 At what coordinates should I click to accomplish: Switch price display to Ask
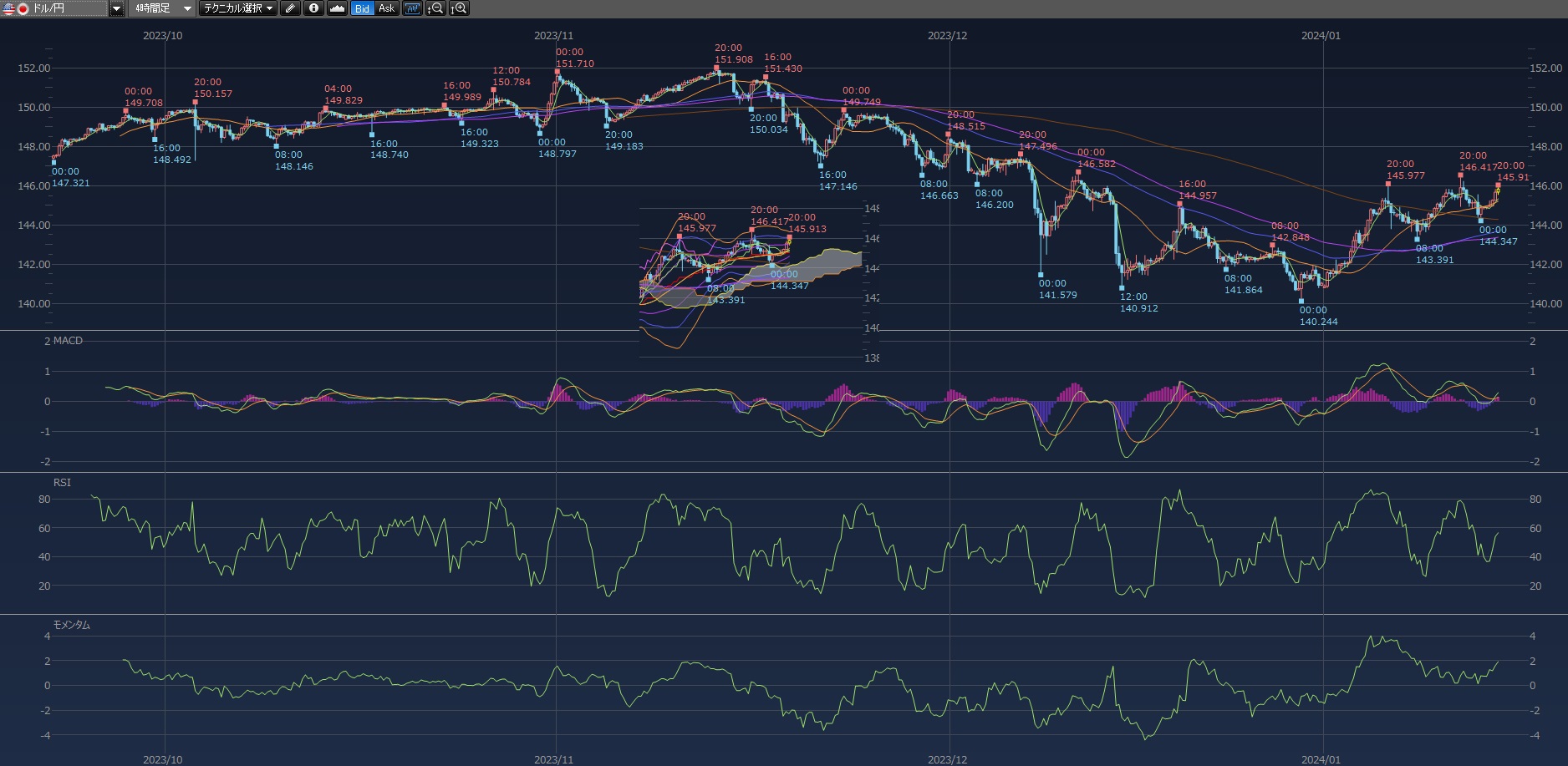click(x=386, y=8)
